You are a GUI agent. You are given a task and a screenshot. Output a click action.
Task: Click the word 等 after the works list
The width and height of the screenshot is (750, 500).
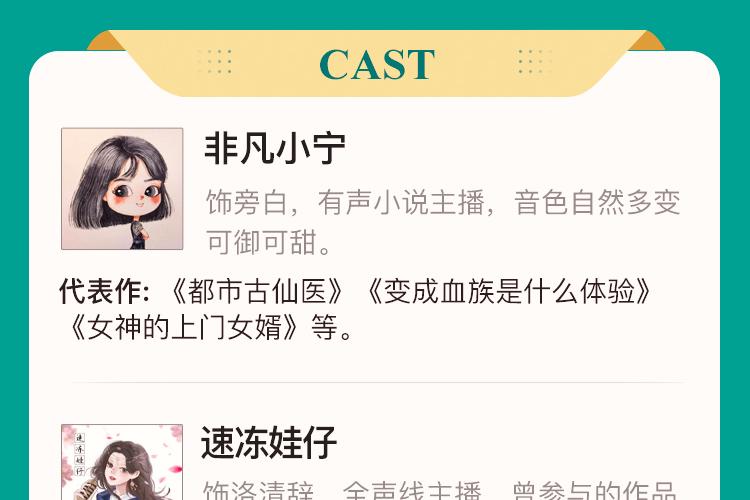(x=324, y=327)
